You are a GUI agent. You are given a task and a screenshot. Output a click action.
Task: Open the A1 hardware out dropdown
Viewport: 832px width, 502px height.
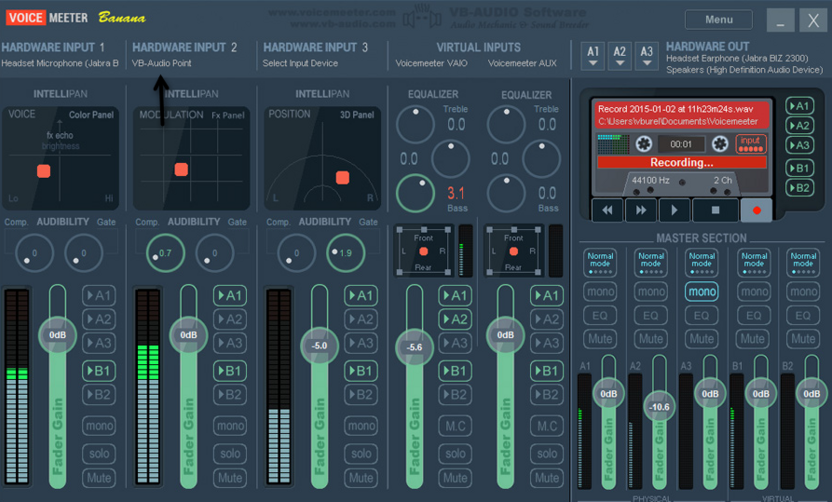pos(593,56)
